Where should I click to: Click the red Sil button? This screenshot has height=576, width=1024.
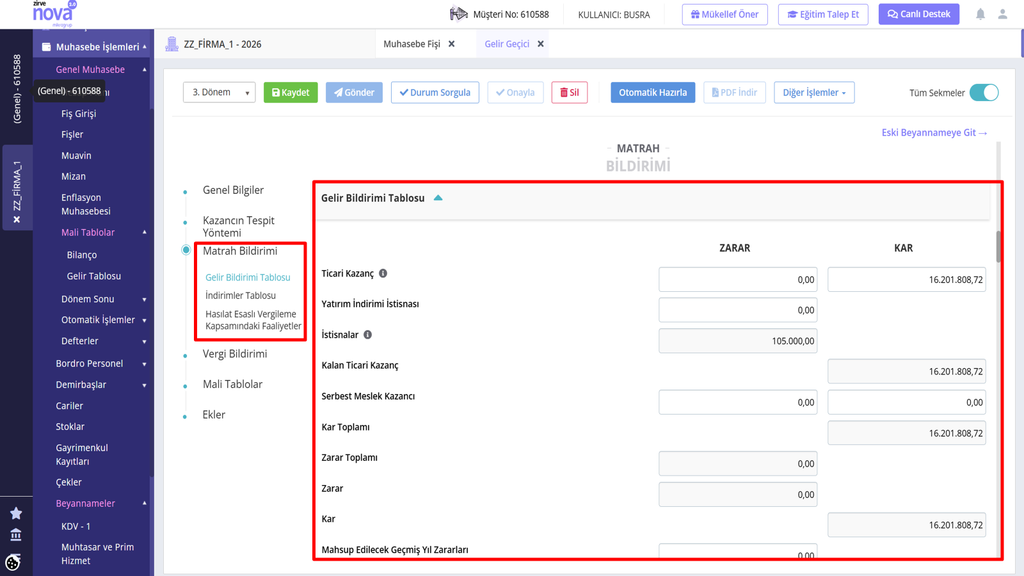click(x=569, y=93)
